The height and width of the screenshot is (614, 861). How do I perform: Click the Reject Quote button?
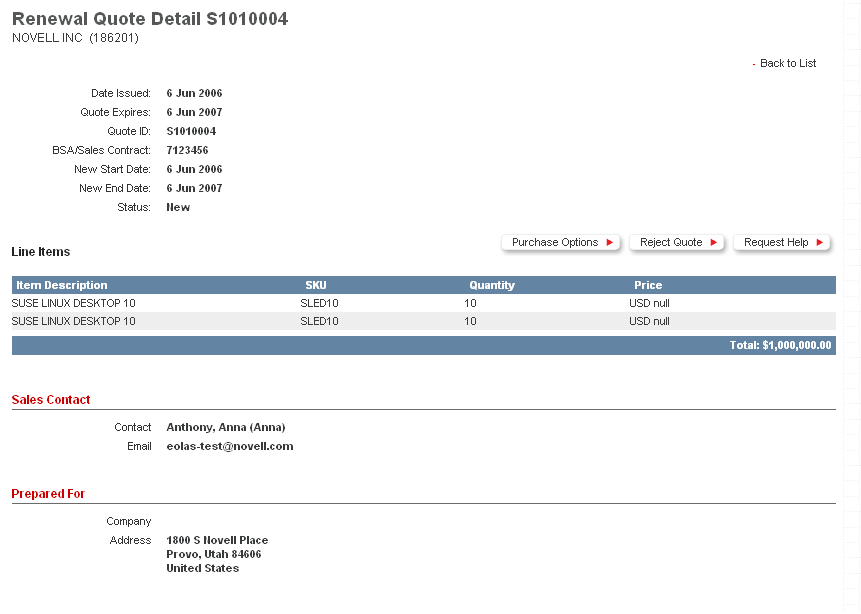tap(676, 242)
